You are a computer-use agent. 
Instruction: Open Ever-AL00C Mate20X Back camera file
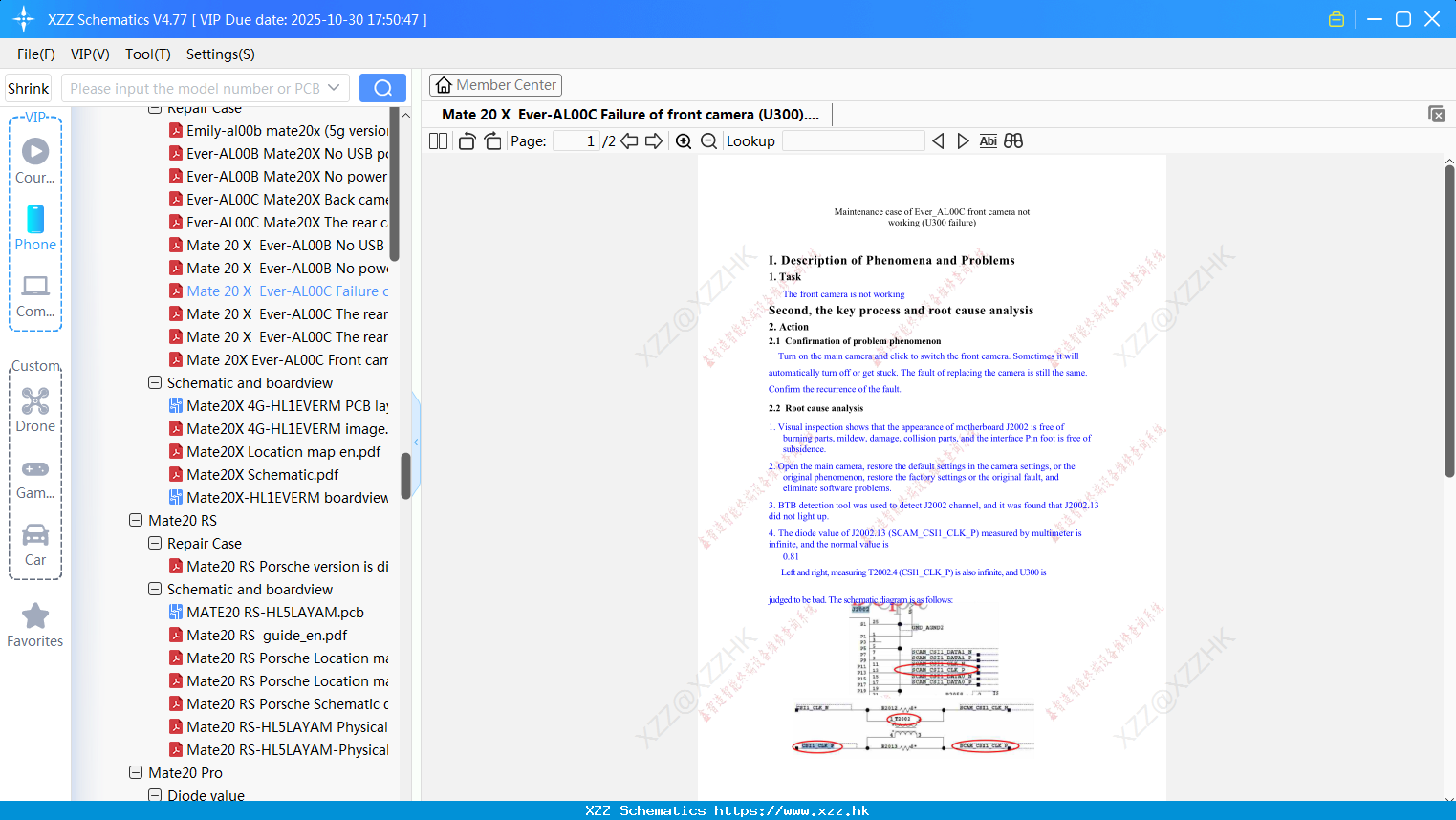click(x=278, y=200)
